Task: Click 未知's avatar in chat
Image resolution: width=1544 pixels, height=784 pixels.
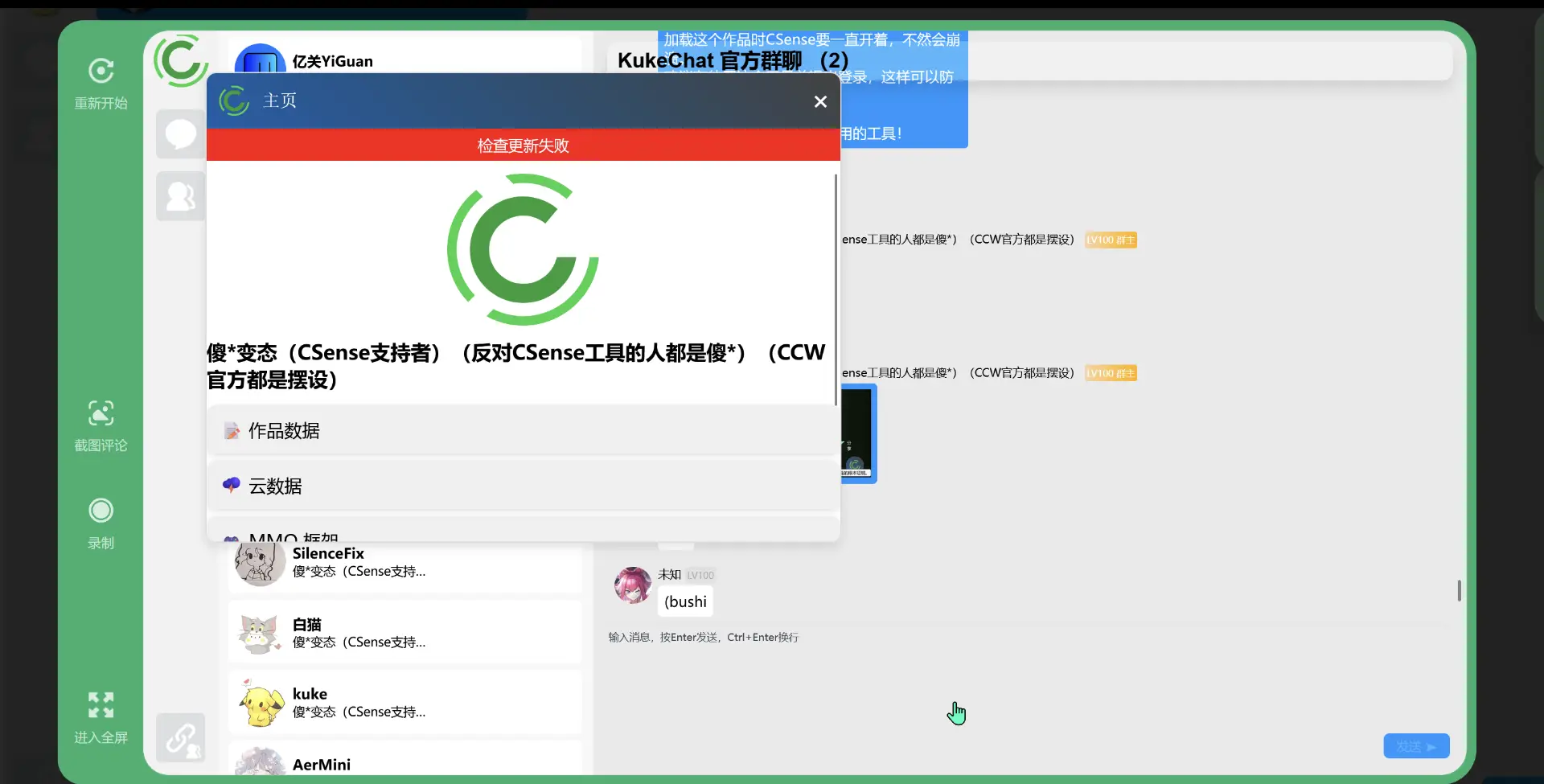Action: point(633,585)
